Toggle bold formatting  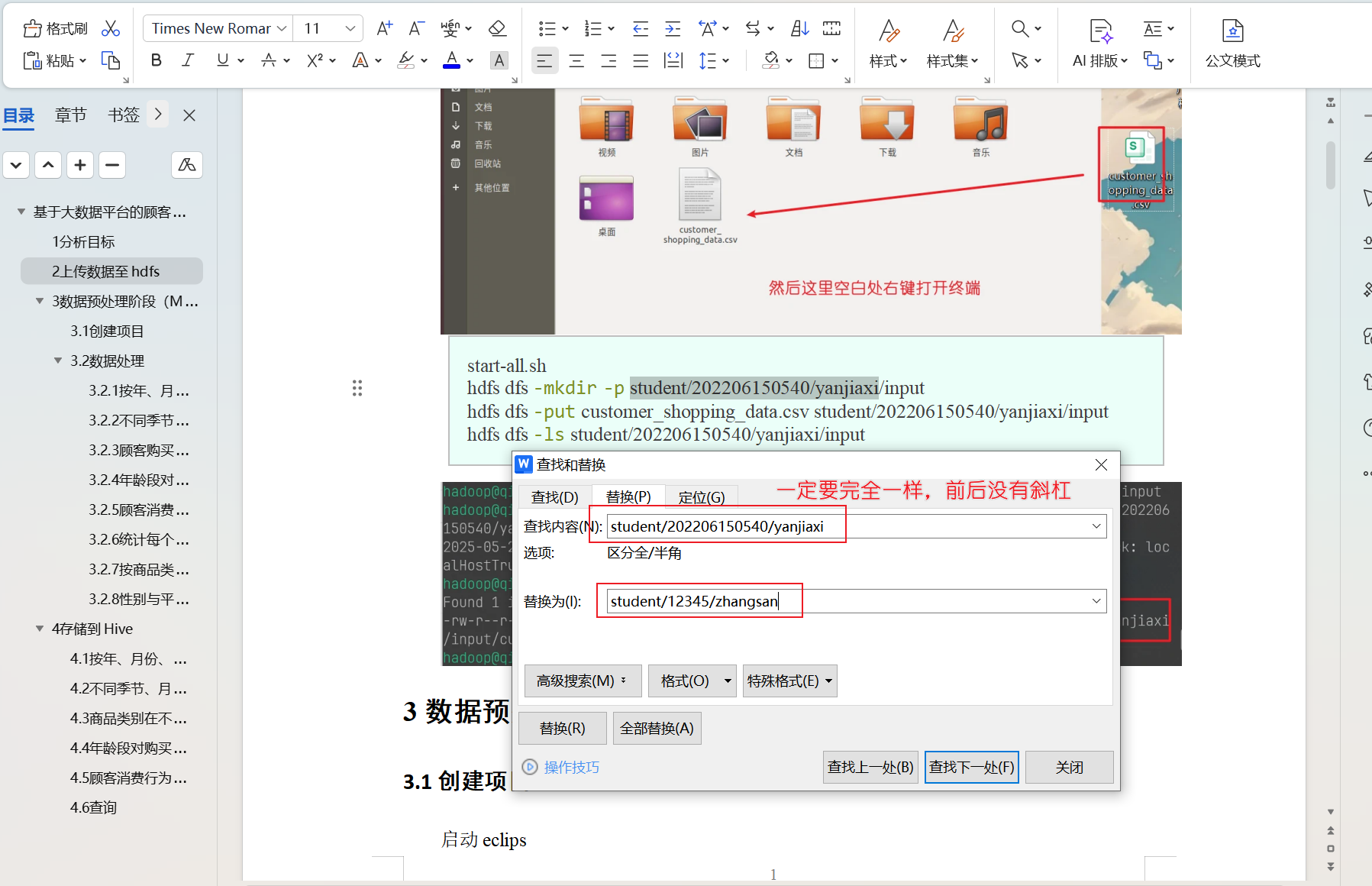pyautogui.click(x=157, y=60)
